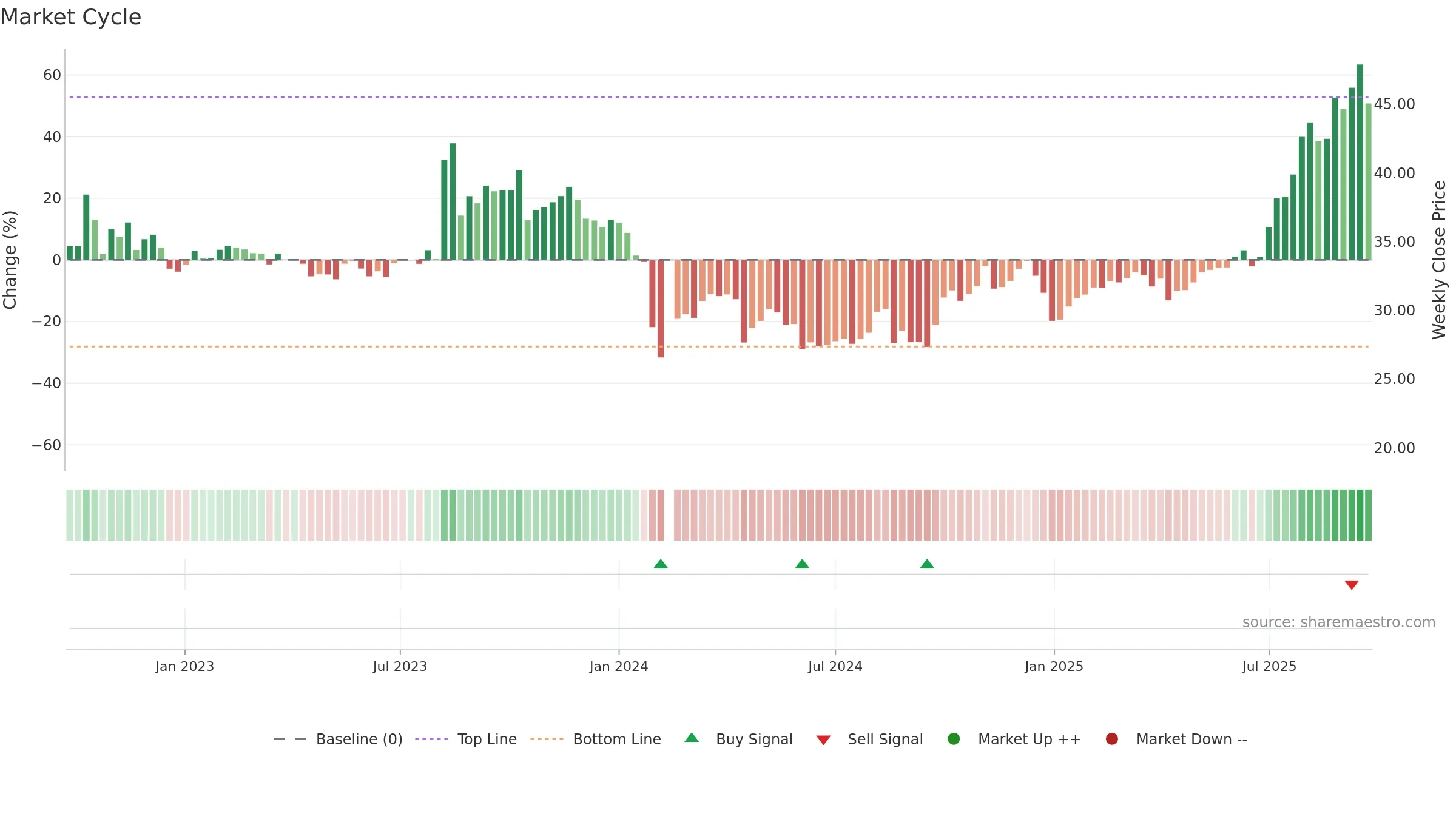Click the Buy Signal legend triangle icon
The image size is (1456, 819).
[x=692, y=738]
